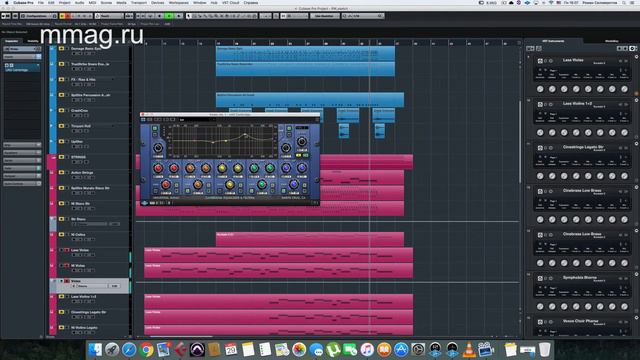640x360 pixels.
Task: Open the Touch automation mode dropdown
Action: (109, 16)
